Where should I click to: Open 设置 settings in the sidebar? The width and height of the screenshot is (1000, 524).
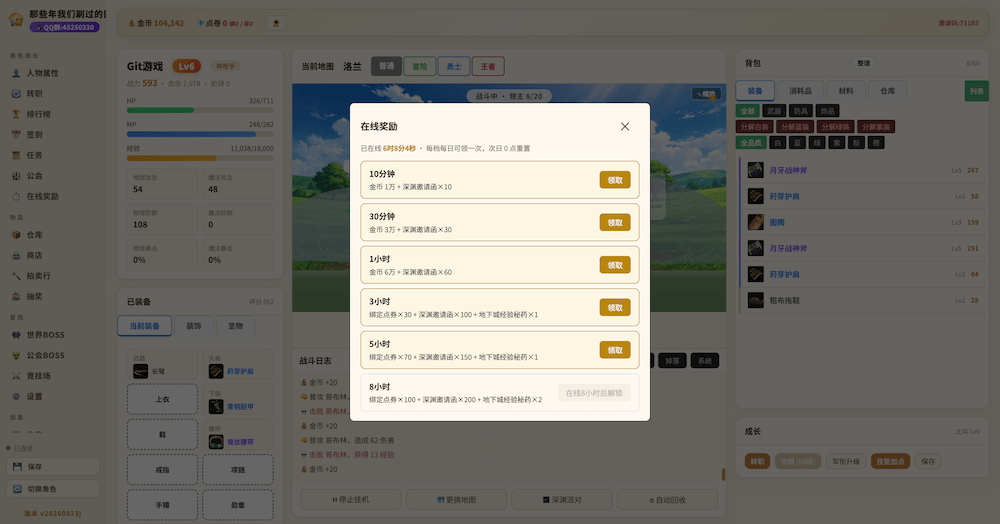[x=54, y=397]
